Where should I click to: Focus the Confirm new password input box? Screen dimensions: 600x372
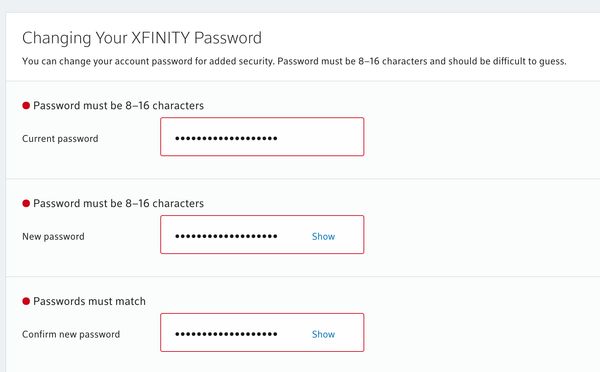[262, 333]
